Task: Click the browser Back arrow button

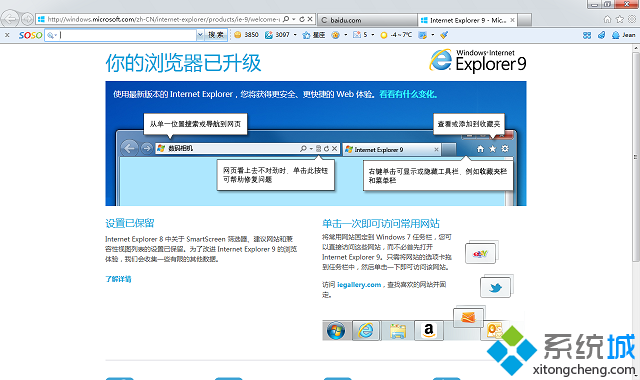Action: [9, 19]
